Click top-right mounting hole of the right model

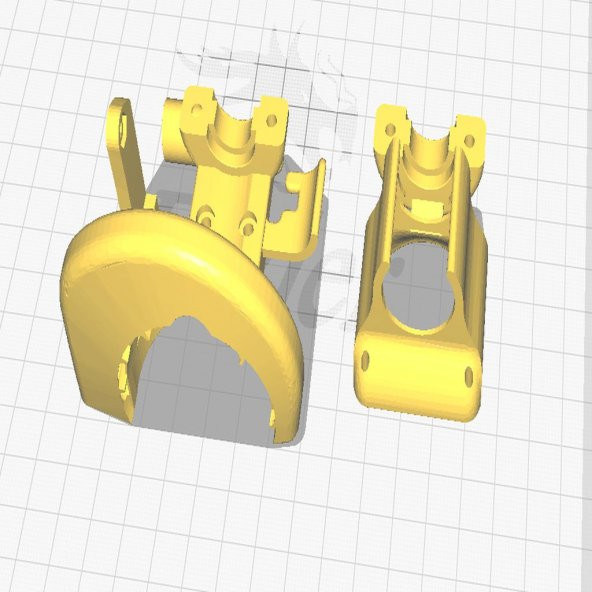pyautogui.click(x=469, y=141)
